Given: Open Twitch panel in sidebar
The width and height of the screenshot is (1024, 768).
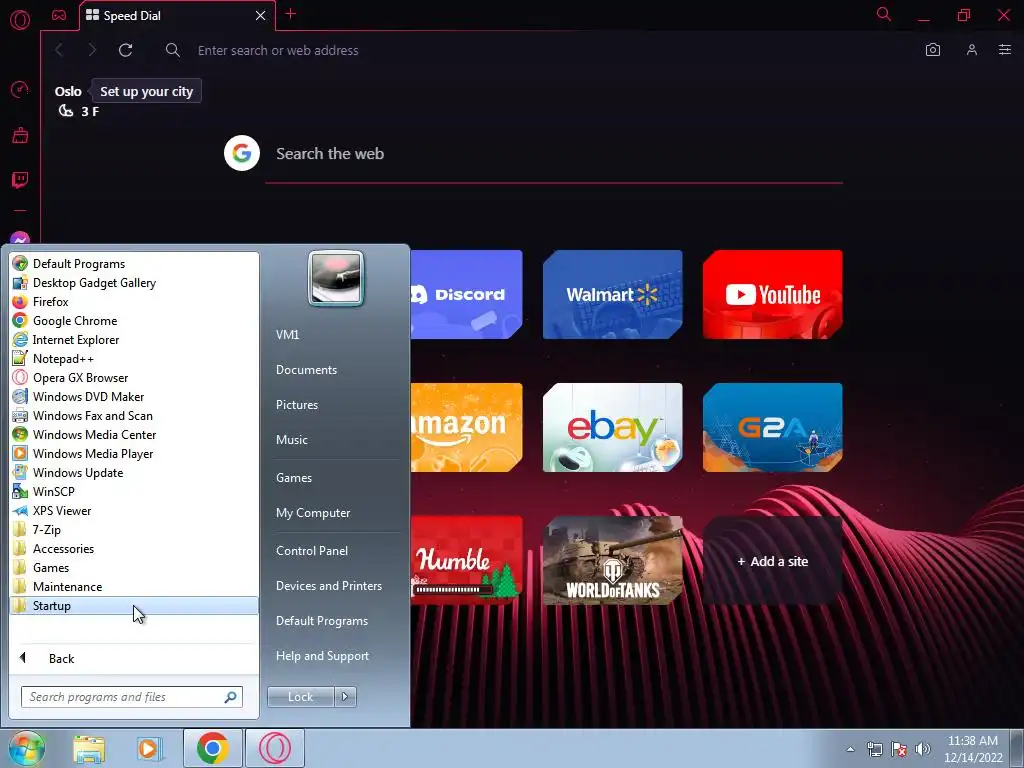Looking at the screenshot, I should click(20, 180).
